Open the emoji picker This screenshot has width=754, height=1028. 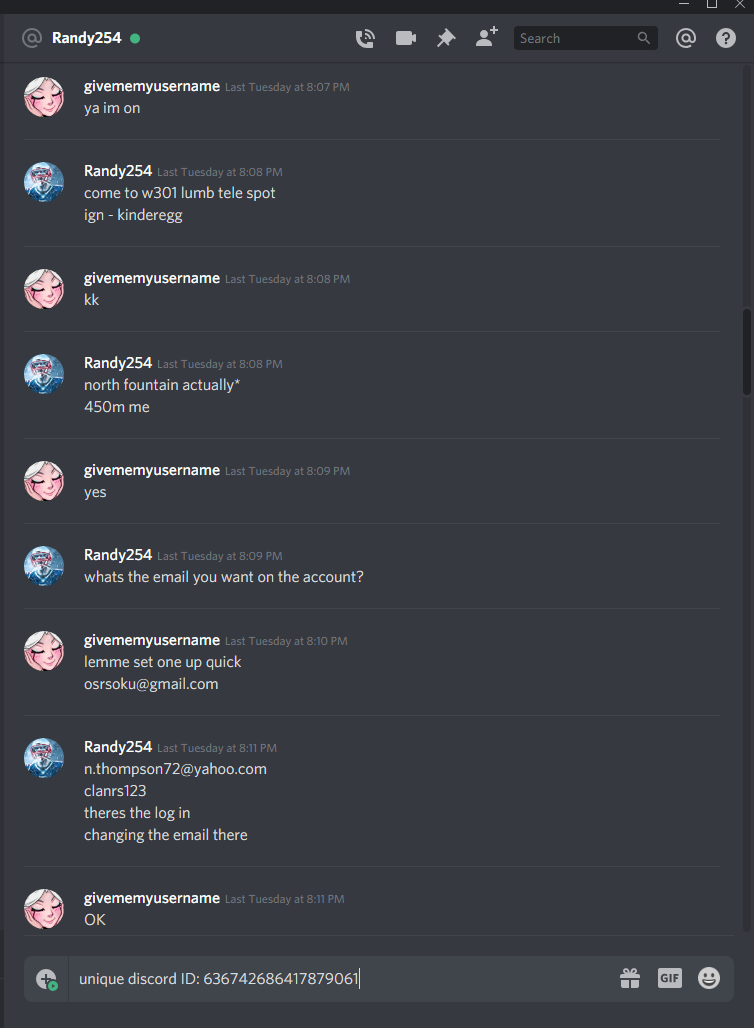[709, 978]
